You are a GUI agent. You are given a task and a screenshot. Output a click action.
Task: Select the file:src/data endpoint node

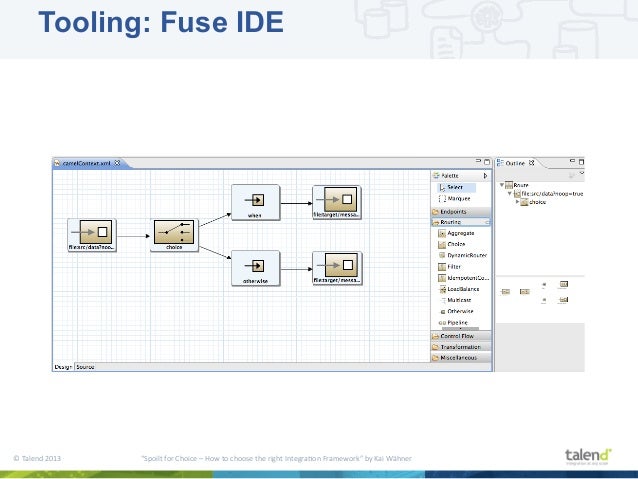92,235
